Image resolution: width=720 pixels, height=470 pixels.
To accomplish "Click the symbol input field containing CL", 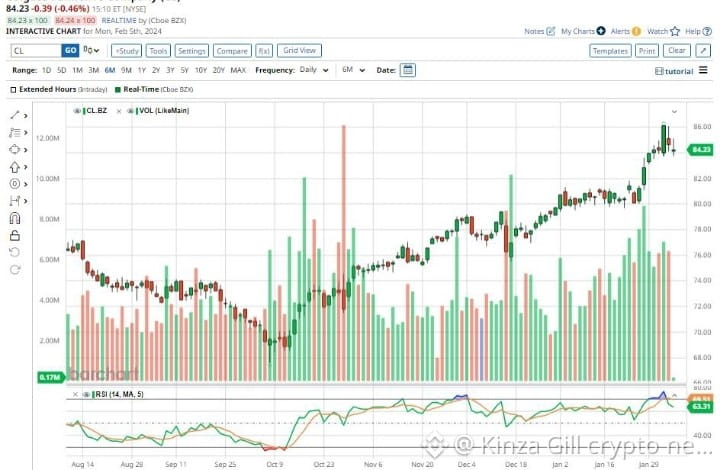I will pyautogui.click(x=36, y=50).
